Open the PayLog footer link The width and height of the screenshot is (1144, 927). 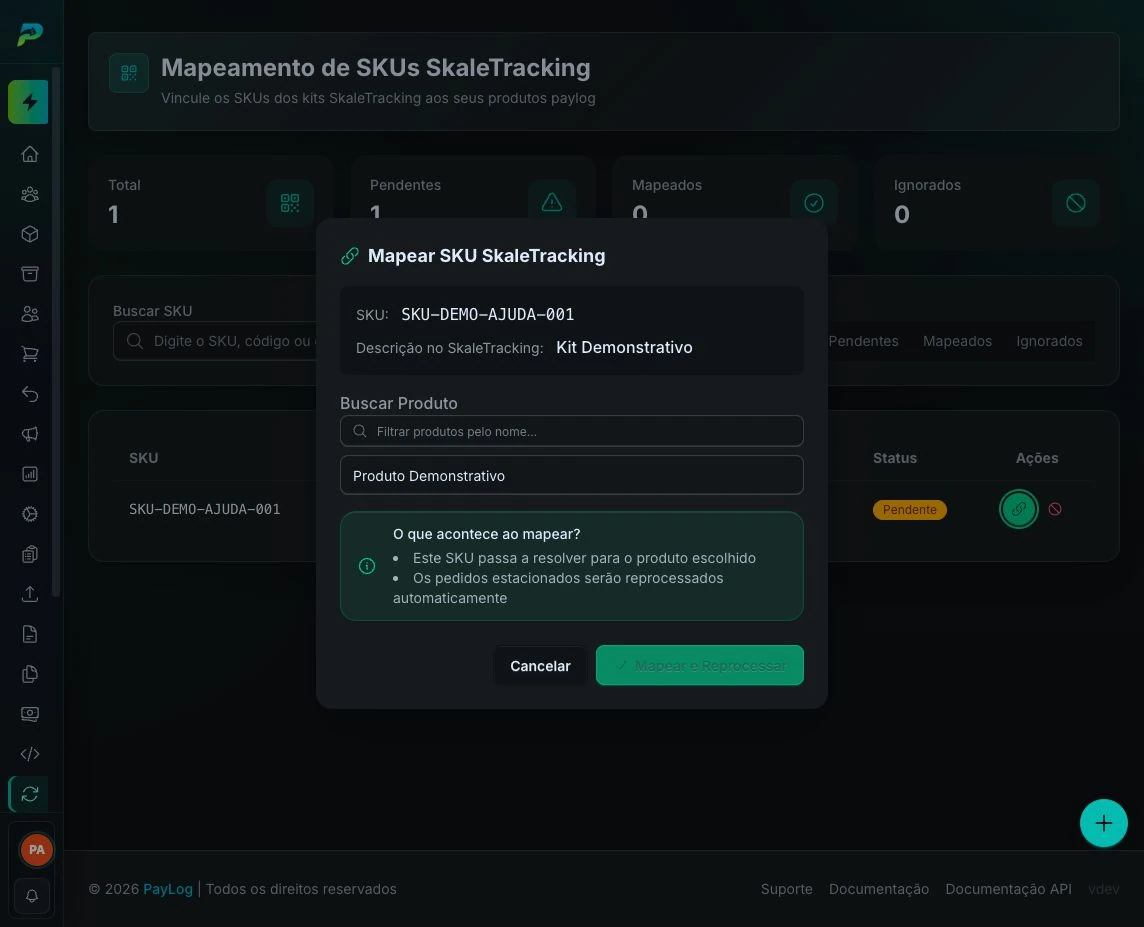tap(168, 889)
